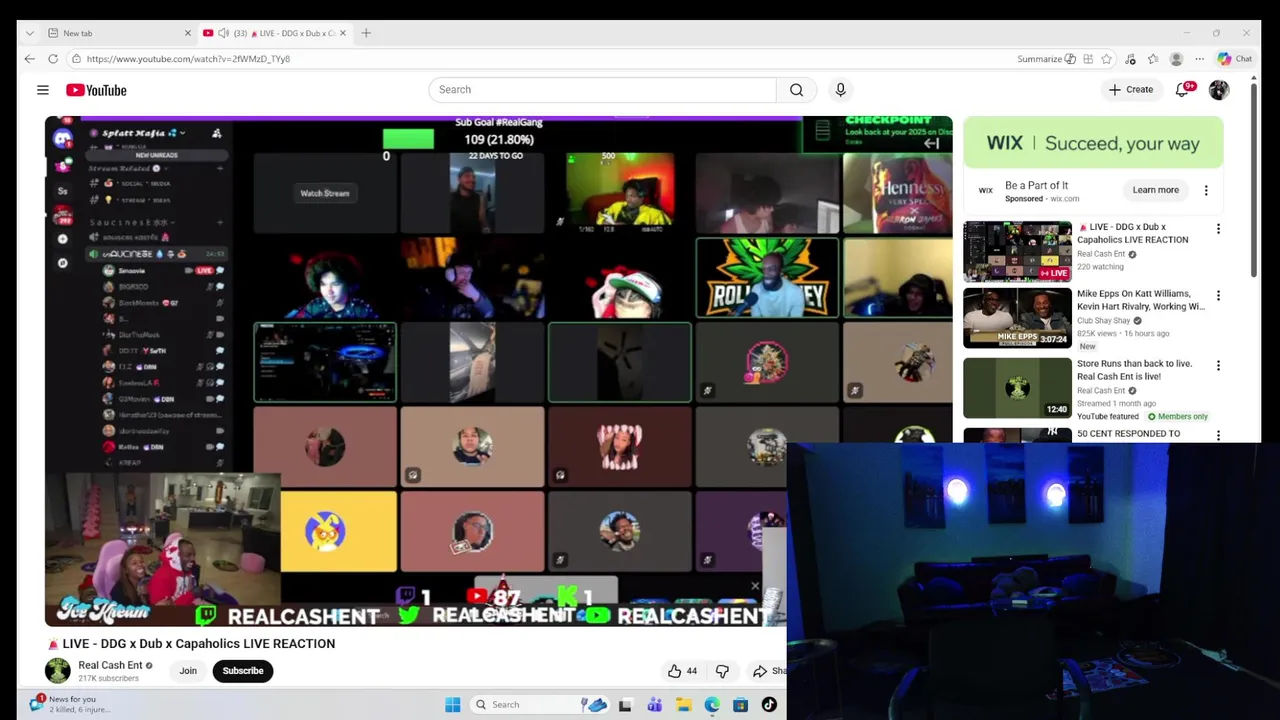Open Windows Start menu

452,704
